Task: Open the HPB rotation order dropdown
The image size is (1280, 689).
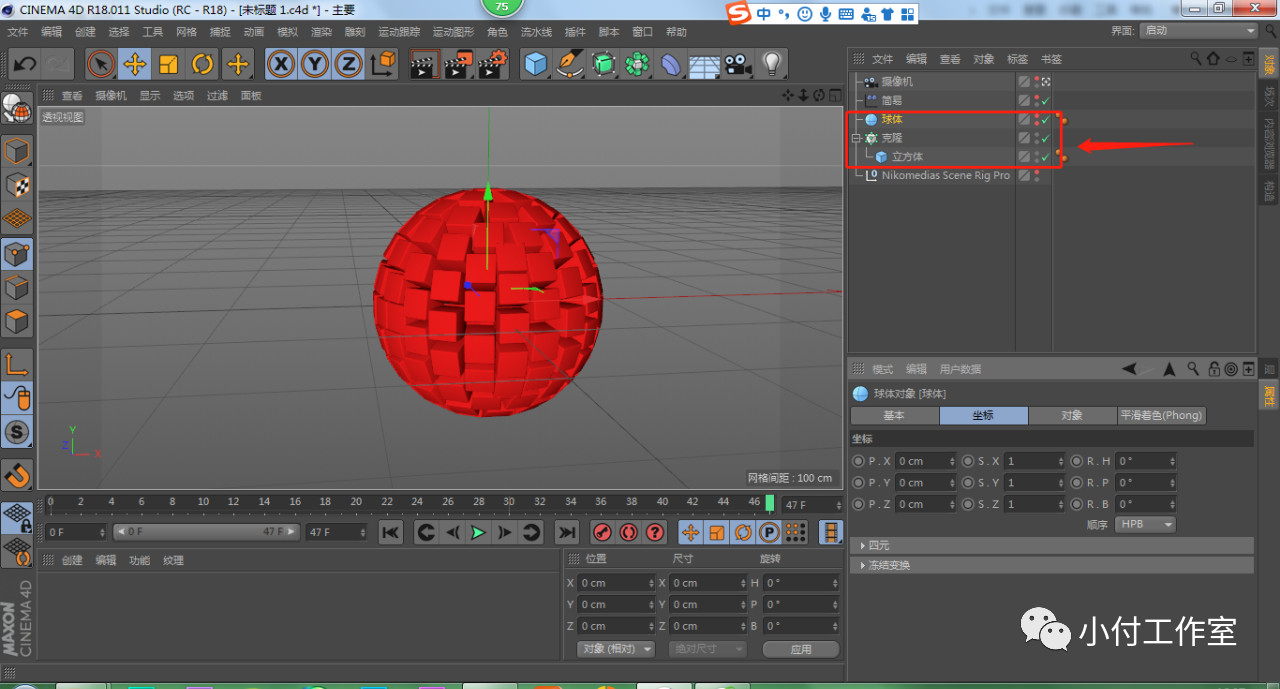Action: tap(1146, 524)
